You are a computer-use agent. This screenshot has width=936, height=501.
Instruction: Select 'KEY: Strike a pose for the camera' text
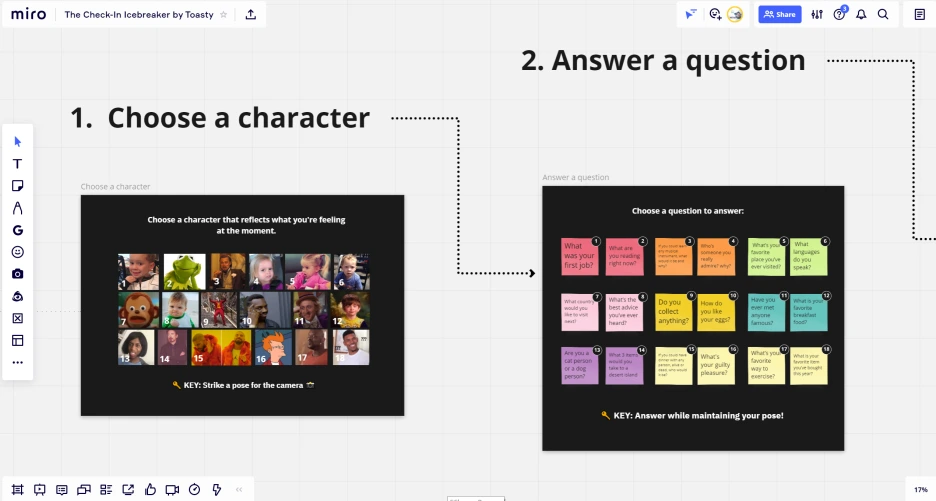pos(243,385)
